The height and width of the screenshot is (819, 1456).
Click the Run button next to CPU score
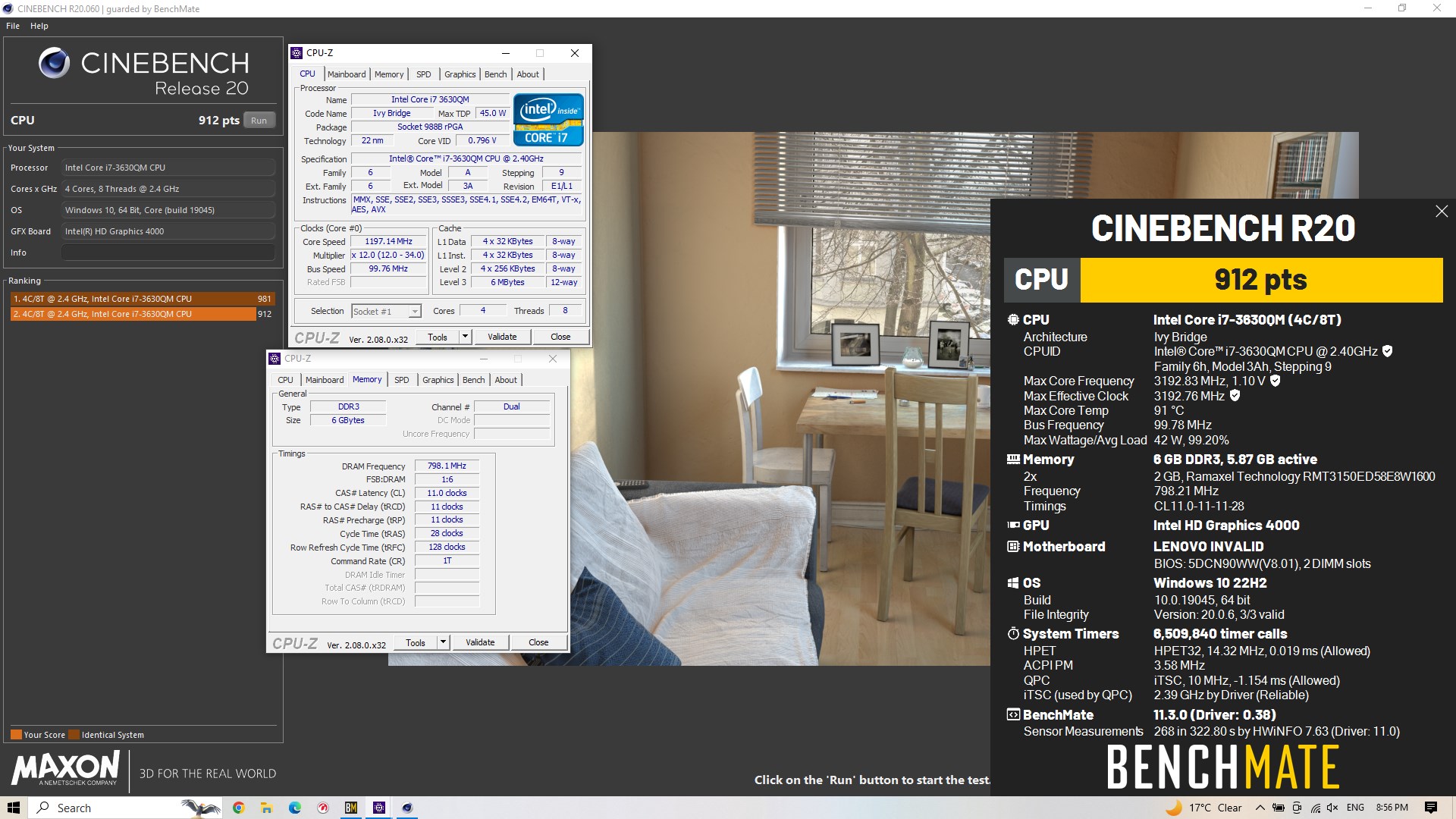point(259,120)
